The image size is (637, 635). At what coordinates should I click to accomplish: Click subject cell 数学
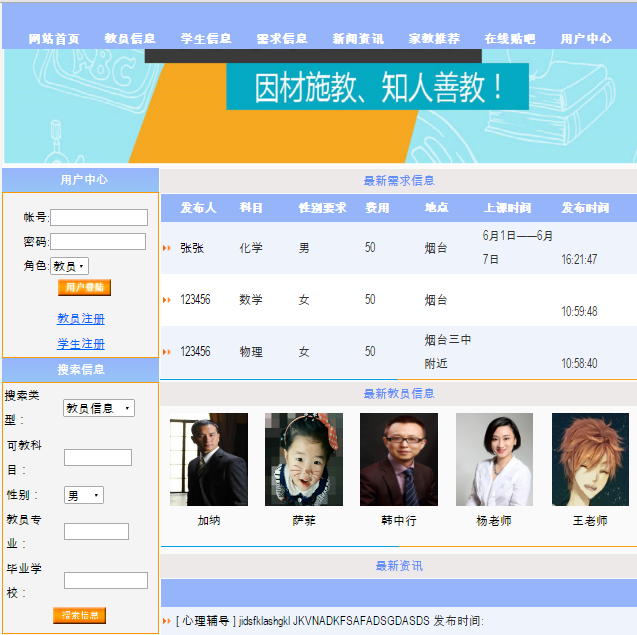(x=251, y=300)
